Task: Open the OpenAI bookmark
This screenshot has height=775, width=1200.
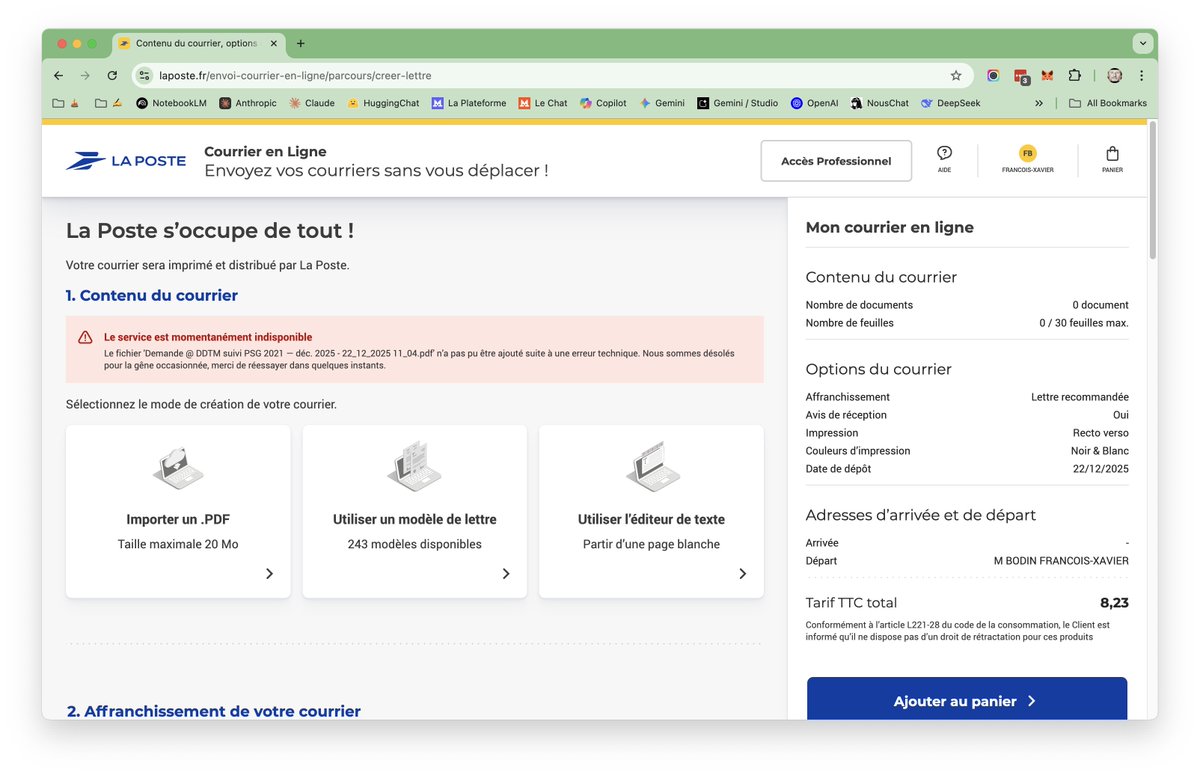Action: click(x=814, y=103)
